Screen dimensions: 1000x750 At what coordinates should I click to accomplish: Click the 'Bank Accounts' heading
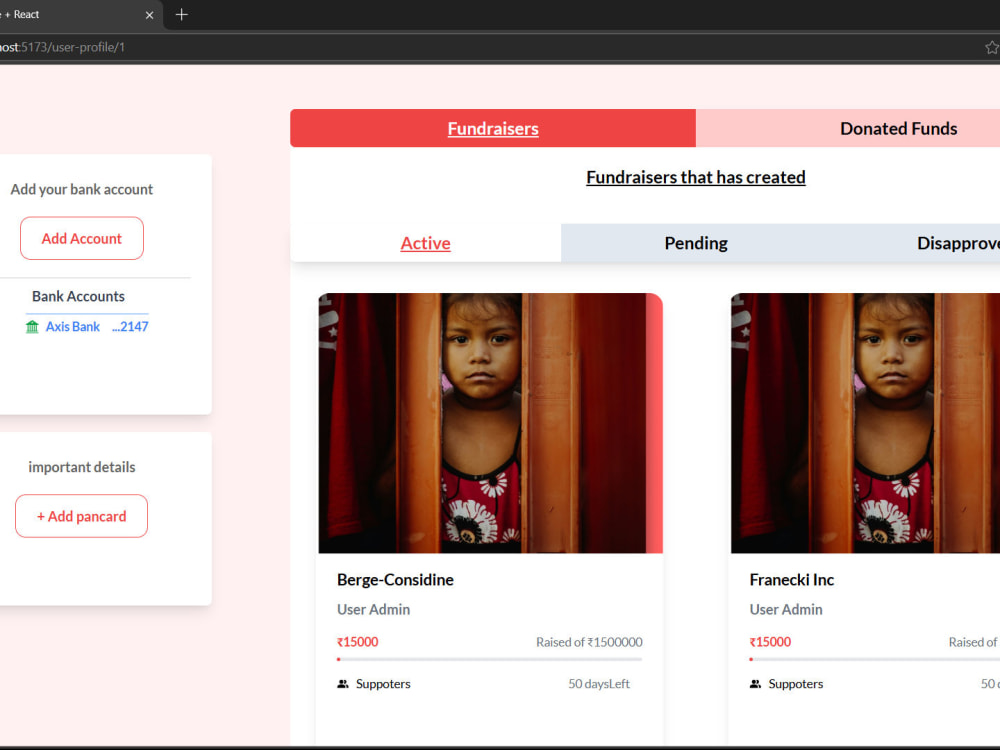(78, 297)
